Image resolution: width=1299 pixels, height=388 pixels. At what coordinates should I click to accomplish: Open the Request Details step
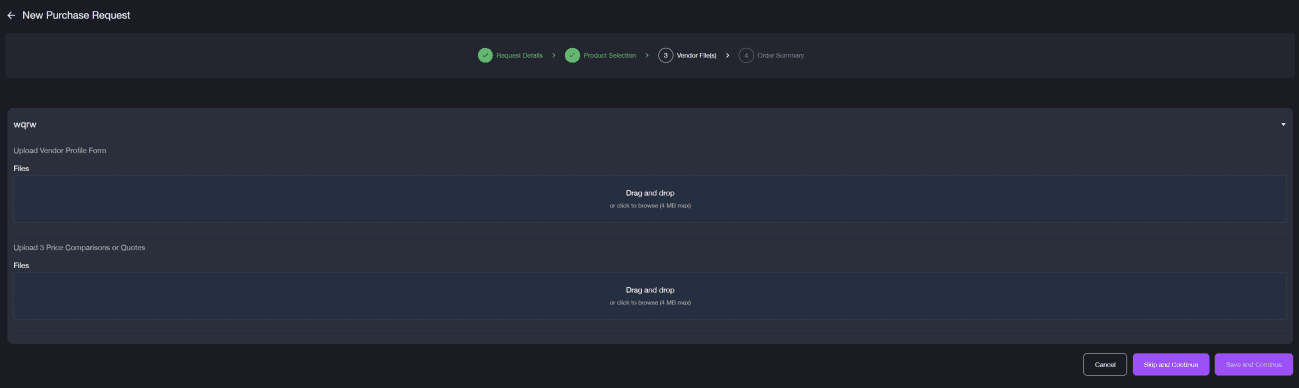coord(519,55)
